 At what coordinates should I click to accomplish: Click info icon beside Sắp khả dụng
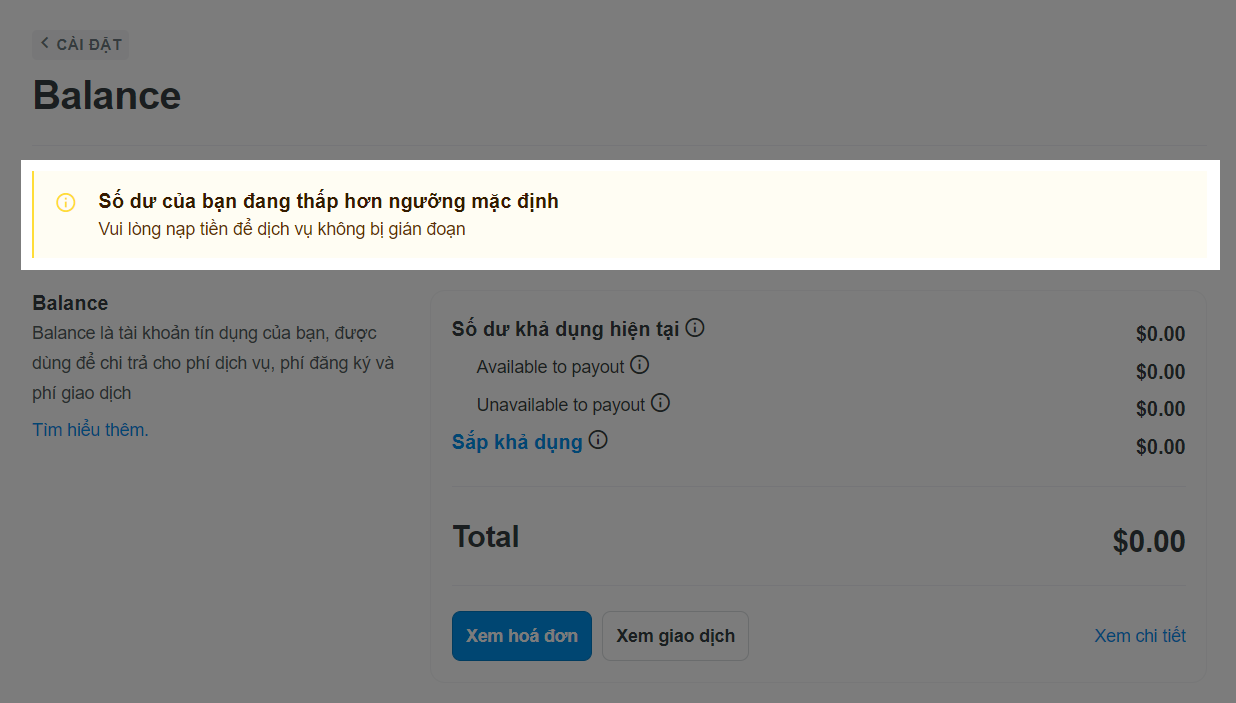(598, 440)
